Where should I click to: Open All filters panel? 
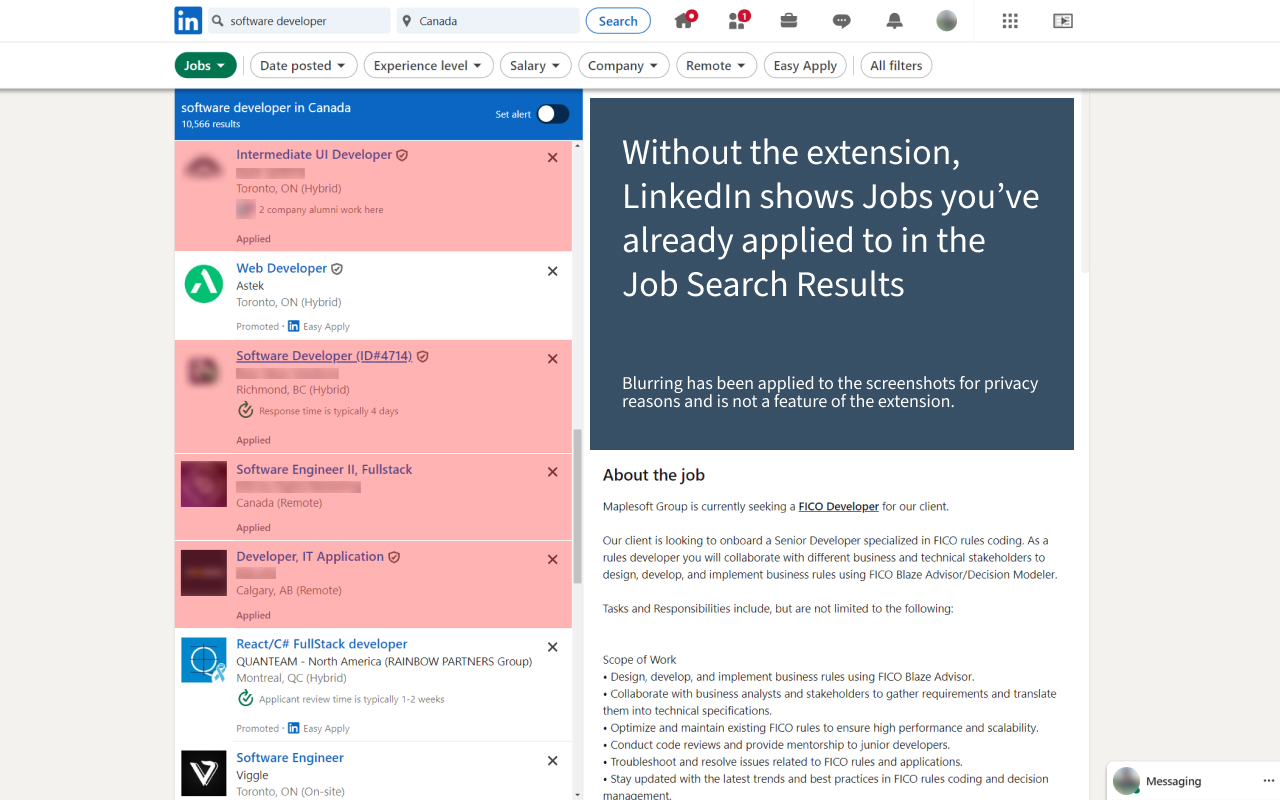pos(896,66)
